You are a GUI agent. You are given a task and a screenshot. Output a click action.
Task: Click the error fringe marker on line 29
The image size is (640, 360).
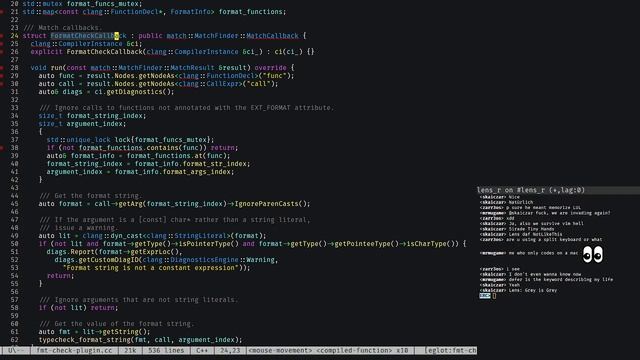pos(2,76)
